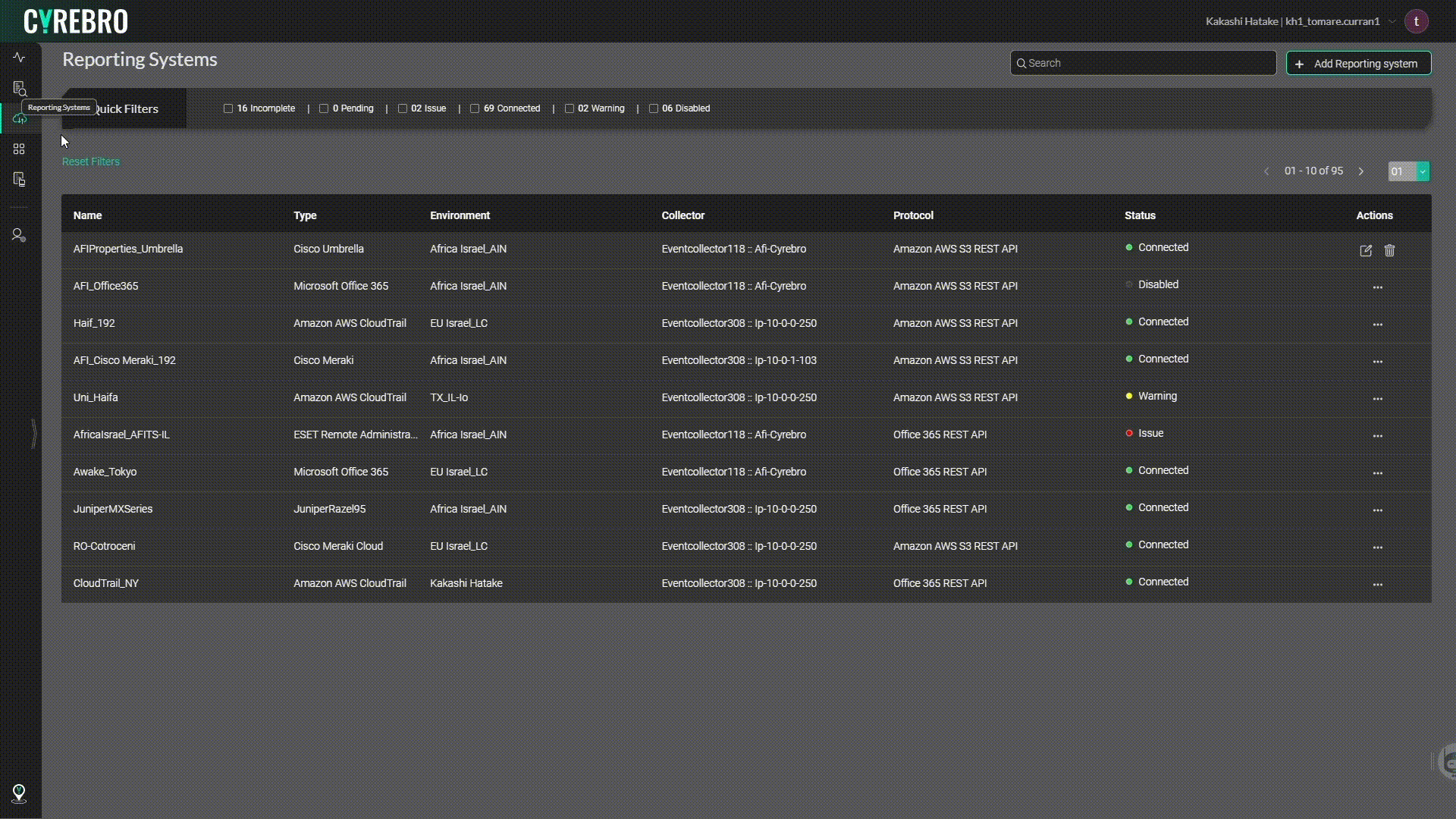Click the Reporting Systems sidebar icon

pos(20,119)
